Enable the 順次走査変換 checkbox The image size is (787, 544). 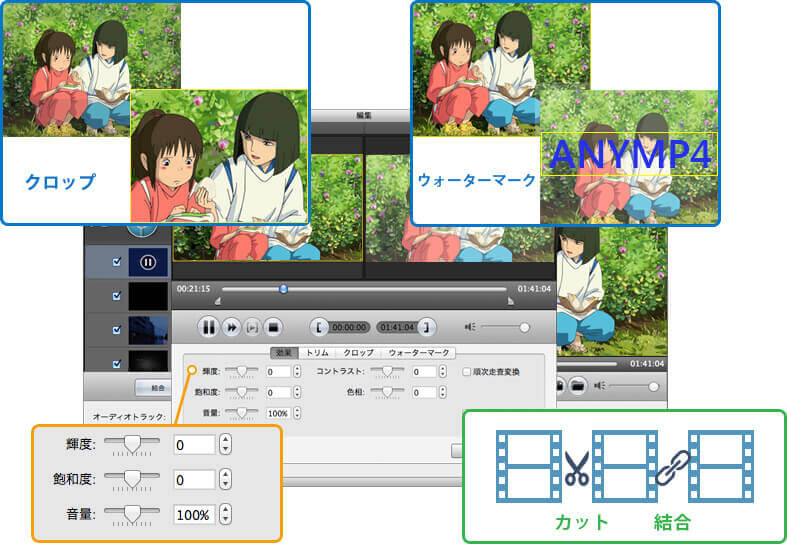(466, 372)
